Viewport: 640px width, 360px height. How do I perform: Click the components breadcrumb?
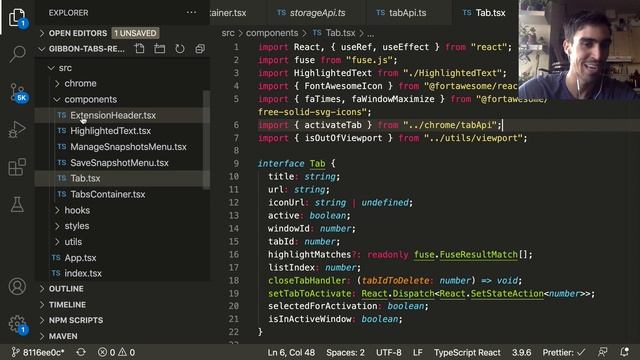tap(272, 33)
